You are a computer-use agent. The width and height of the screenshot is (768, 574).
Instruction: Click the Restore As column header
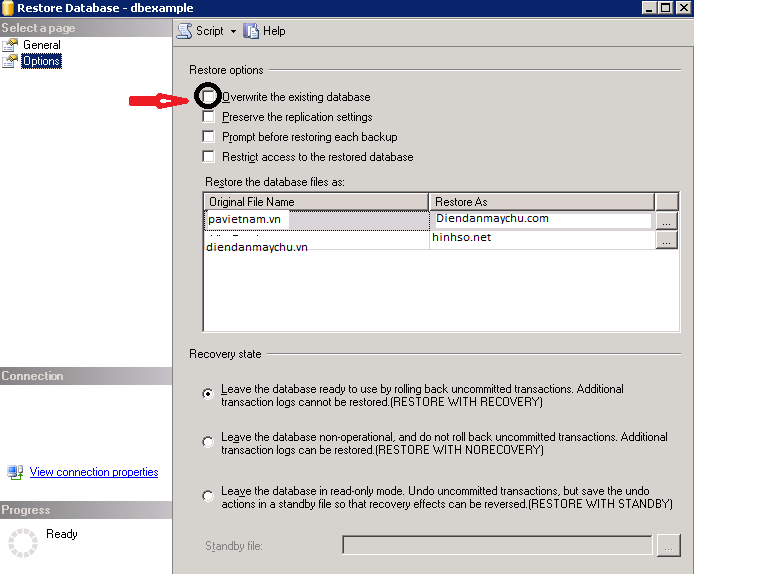click(542, 202)
